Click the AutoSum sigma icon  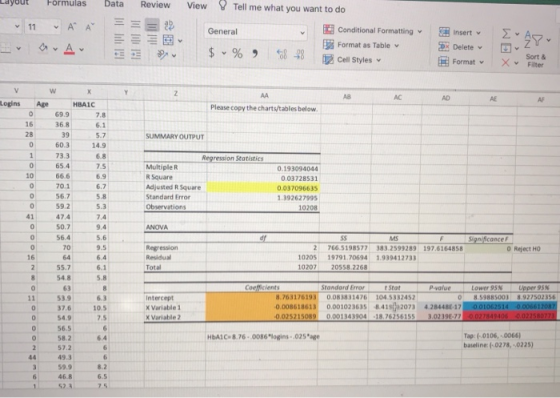(506, 34)
